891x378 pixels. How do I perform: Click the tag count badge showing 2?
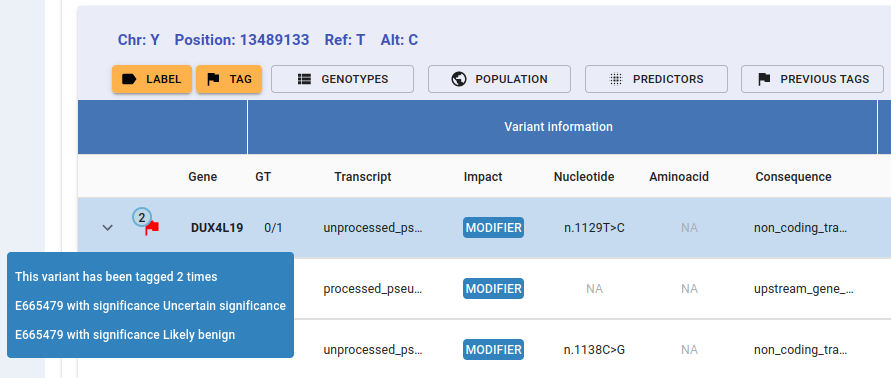(x=142, y=217)
